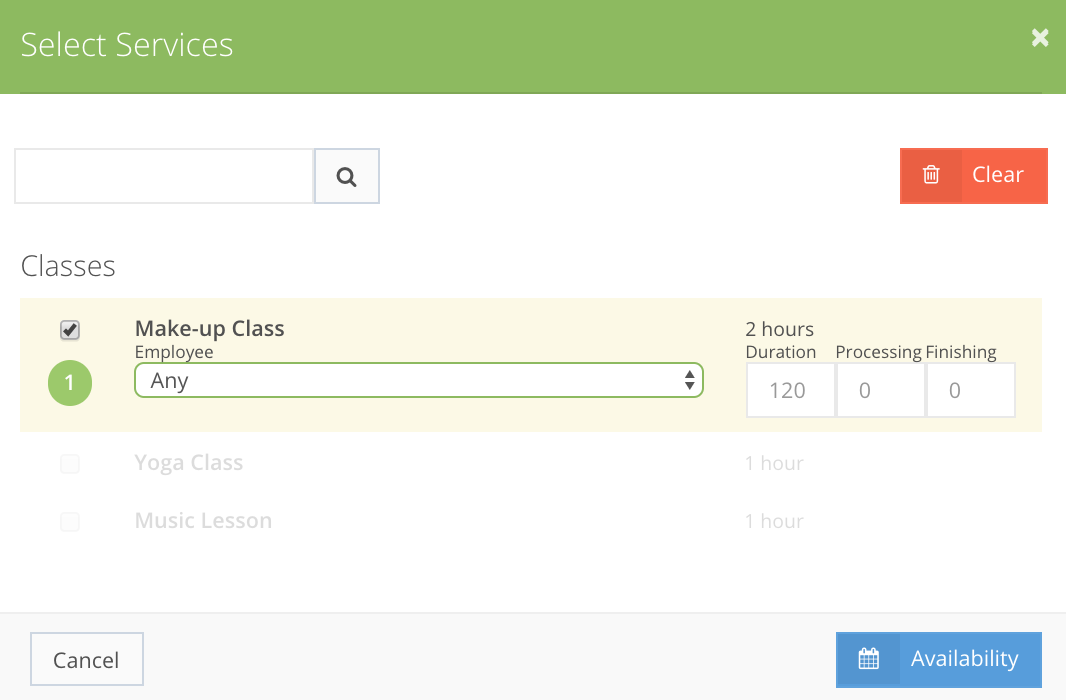Viewport: 1066px width, 700px height.
Task: Click the Make-up Class service name
Action: (x=210, y=329)
